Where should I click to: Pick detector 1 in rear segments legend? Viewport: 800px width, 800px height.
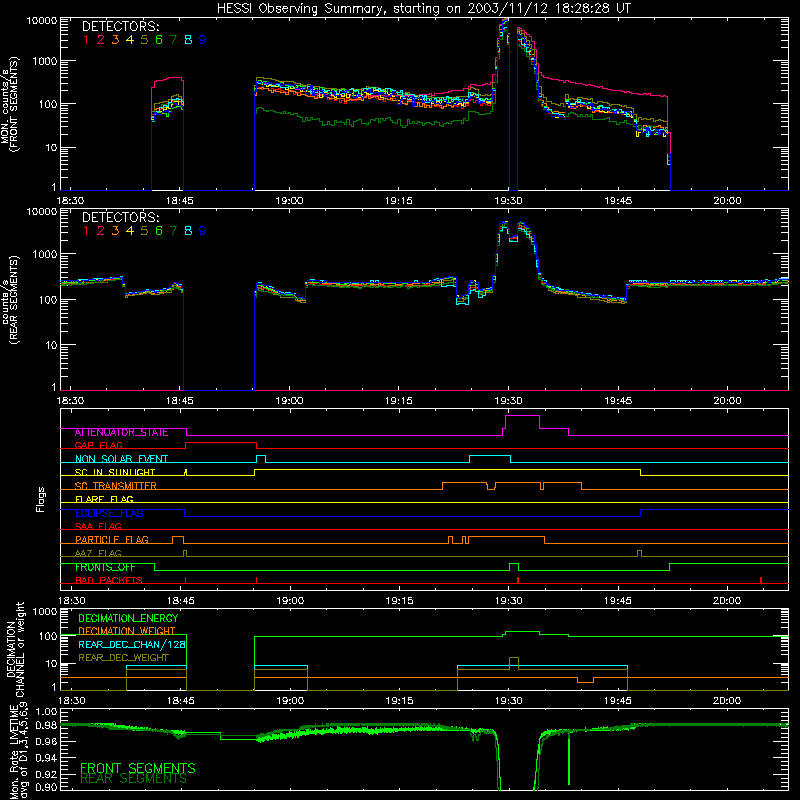pos(86,231)
